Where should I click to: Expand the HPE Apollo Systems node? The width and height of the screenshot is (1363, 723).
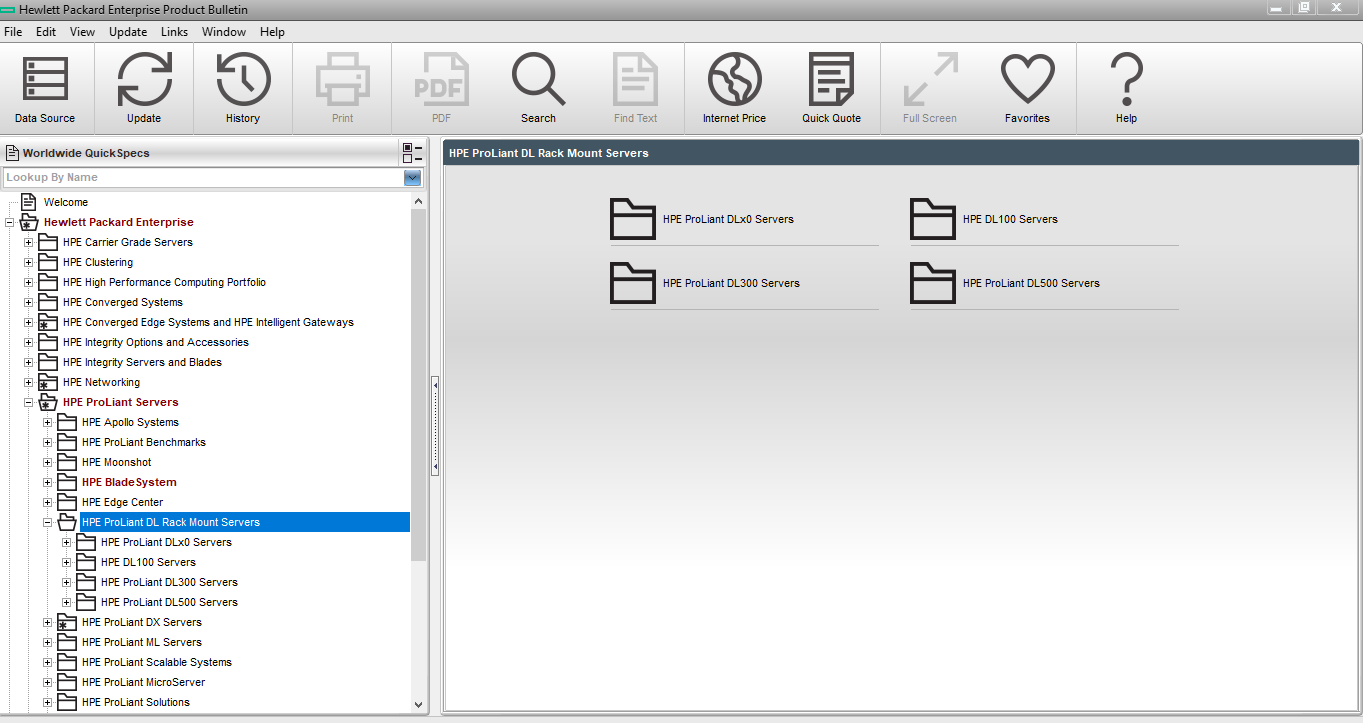[48, 422]
